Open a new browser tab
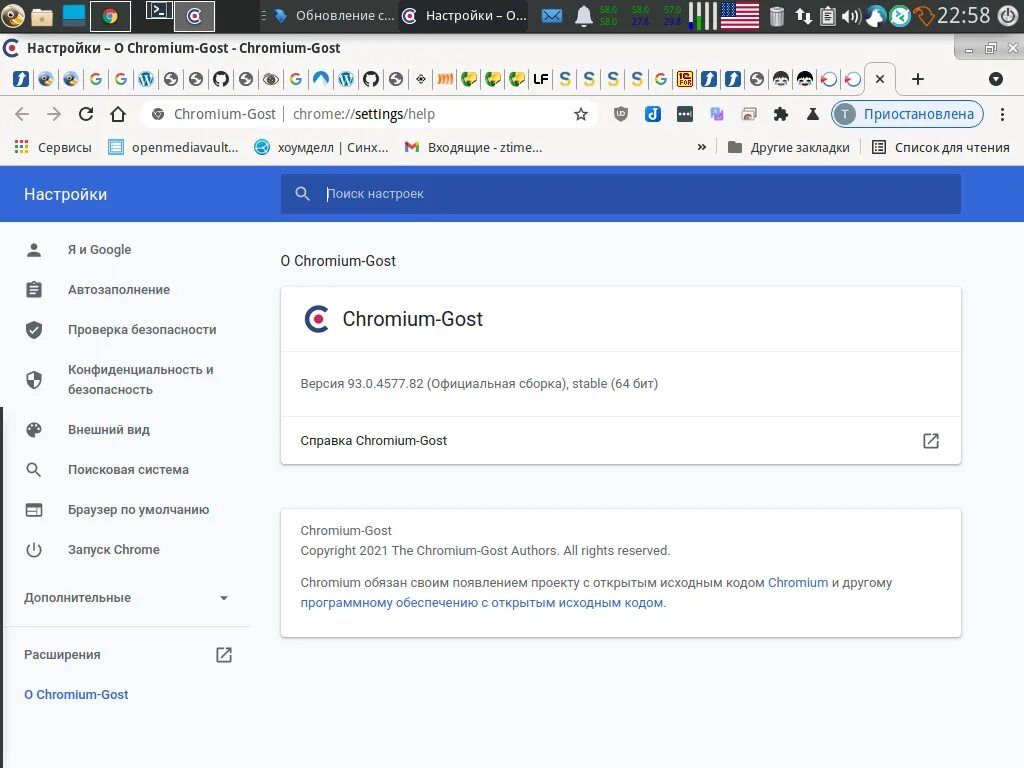1024x768 pixels. point(918,79)
